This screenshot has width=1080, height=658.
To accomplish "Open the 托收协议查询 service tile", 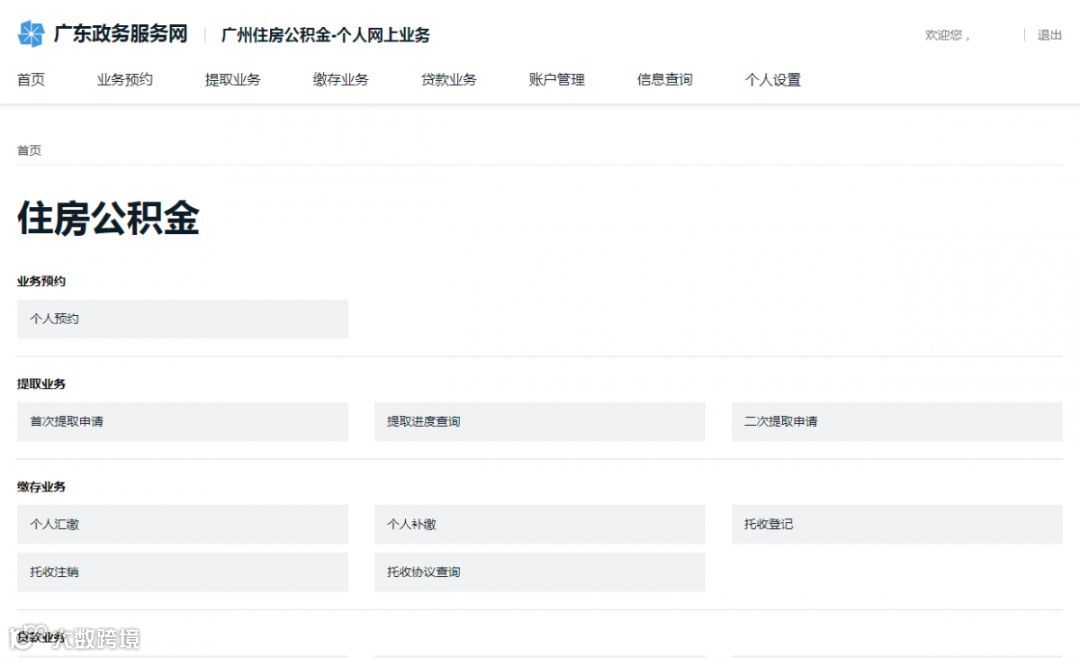I will point(539,572).
